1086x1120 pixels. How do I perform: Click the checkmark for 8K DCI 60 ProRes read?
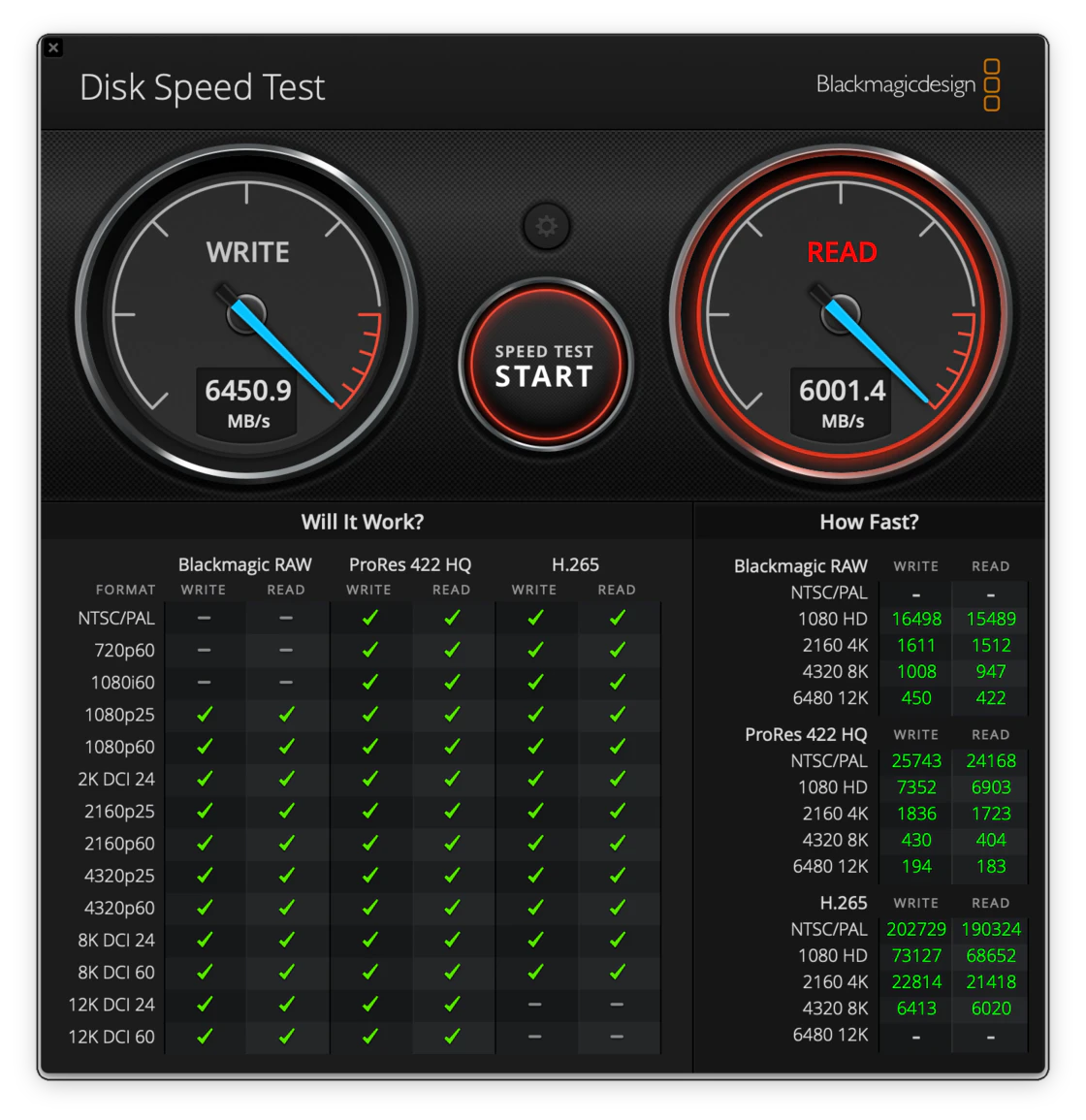451,973
